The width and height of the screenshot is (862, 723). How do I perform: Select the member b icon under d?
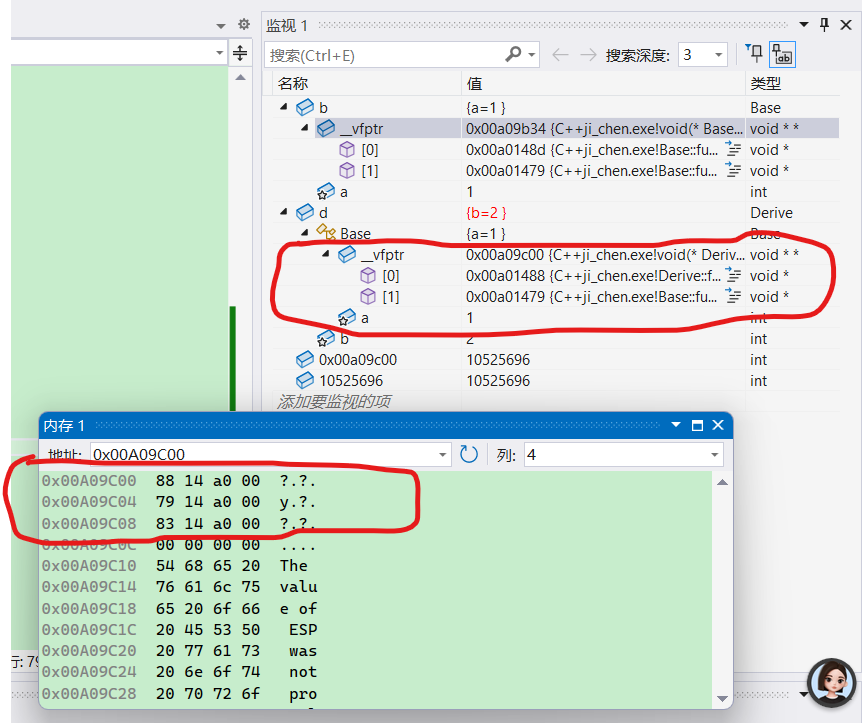(x=325, y=338)
